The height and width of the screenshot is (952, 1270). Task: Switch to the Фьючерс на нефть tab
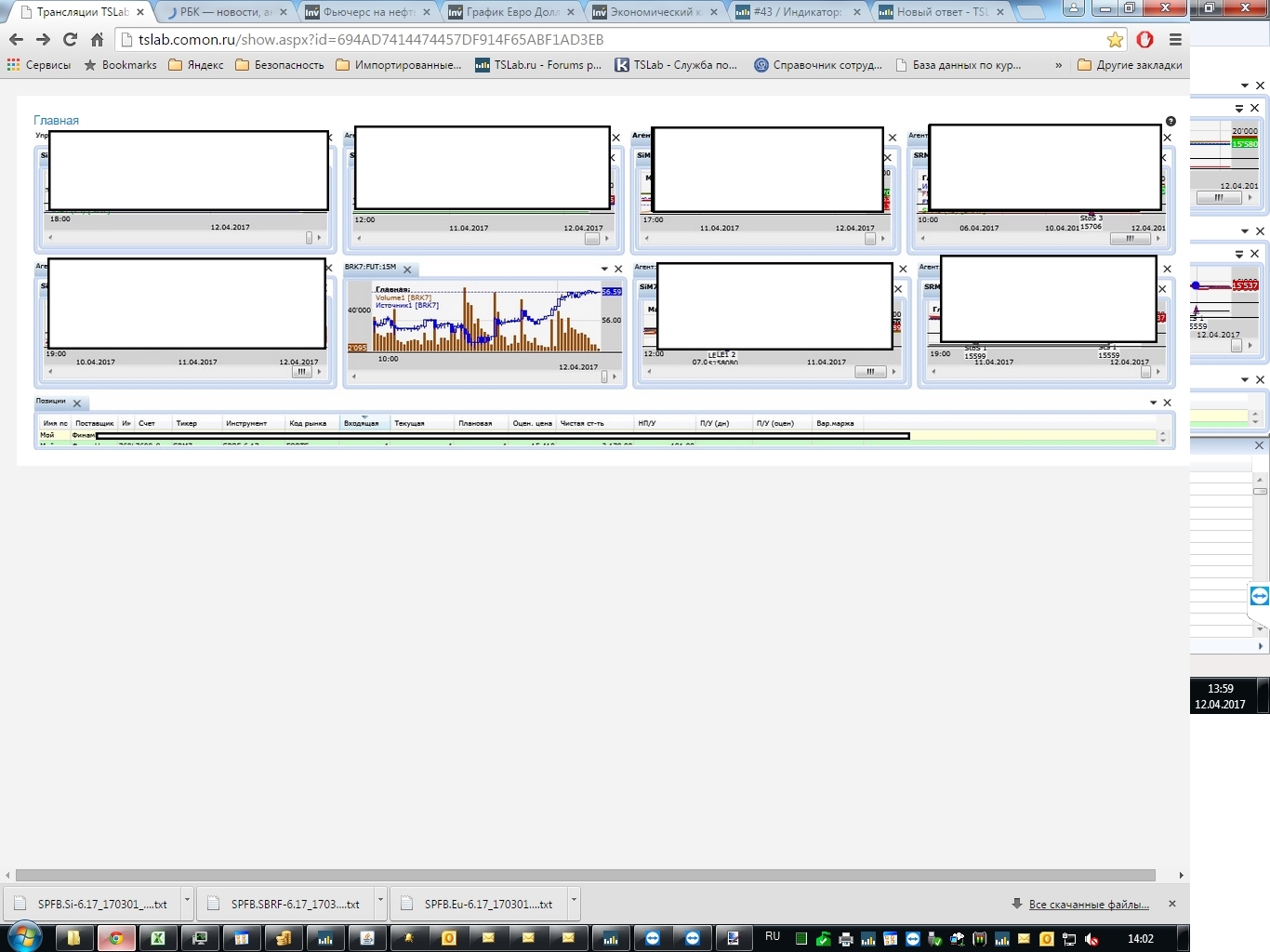pyautogui.click(x=369, y=12)
